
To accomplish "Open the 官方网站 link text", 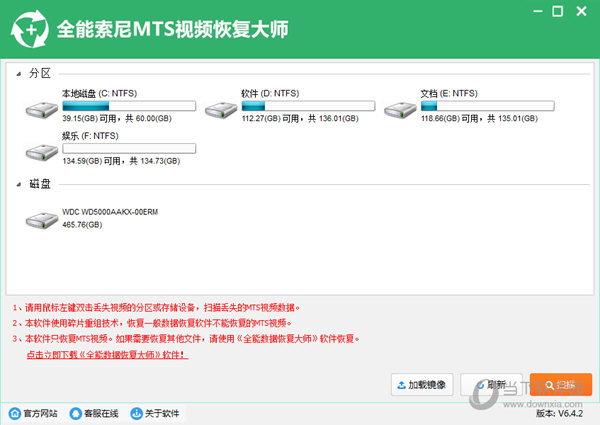I will (41, 414).
